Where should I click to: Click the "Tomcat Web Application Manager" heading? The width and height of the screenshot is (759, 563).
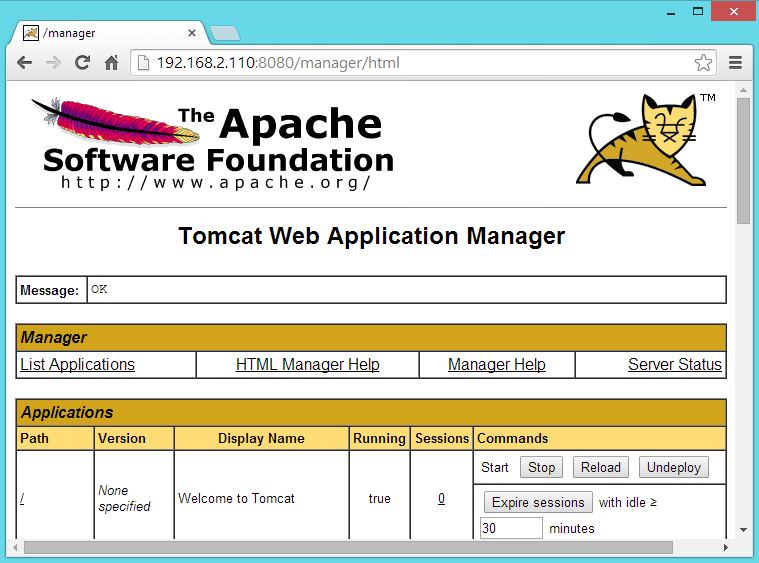tap(371, 236)
